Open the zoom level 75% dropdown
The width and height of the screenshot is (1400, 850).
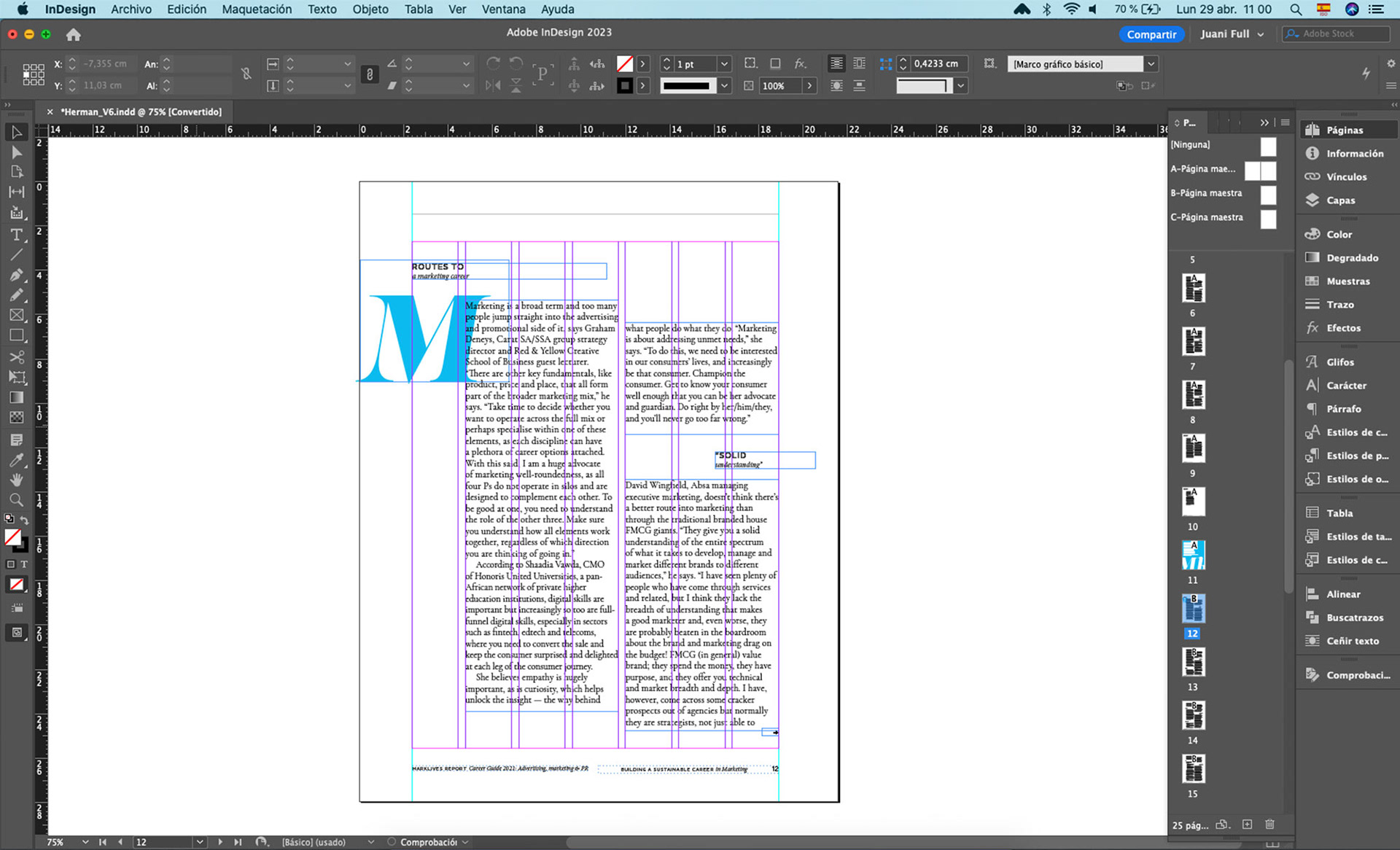(85, 842)
